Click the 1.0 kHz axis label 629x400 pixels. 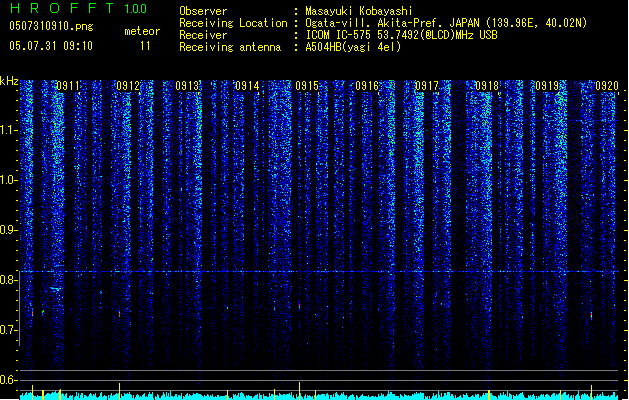coord(8,180)
